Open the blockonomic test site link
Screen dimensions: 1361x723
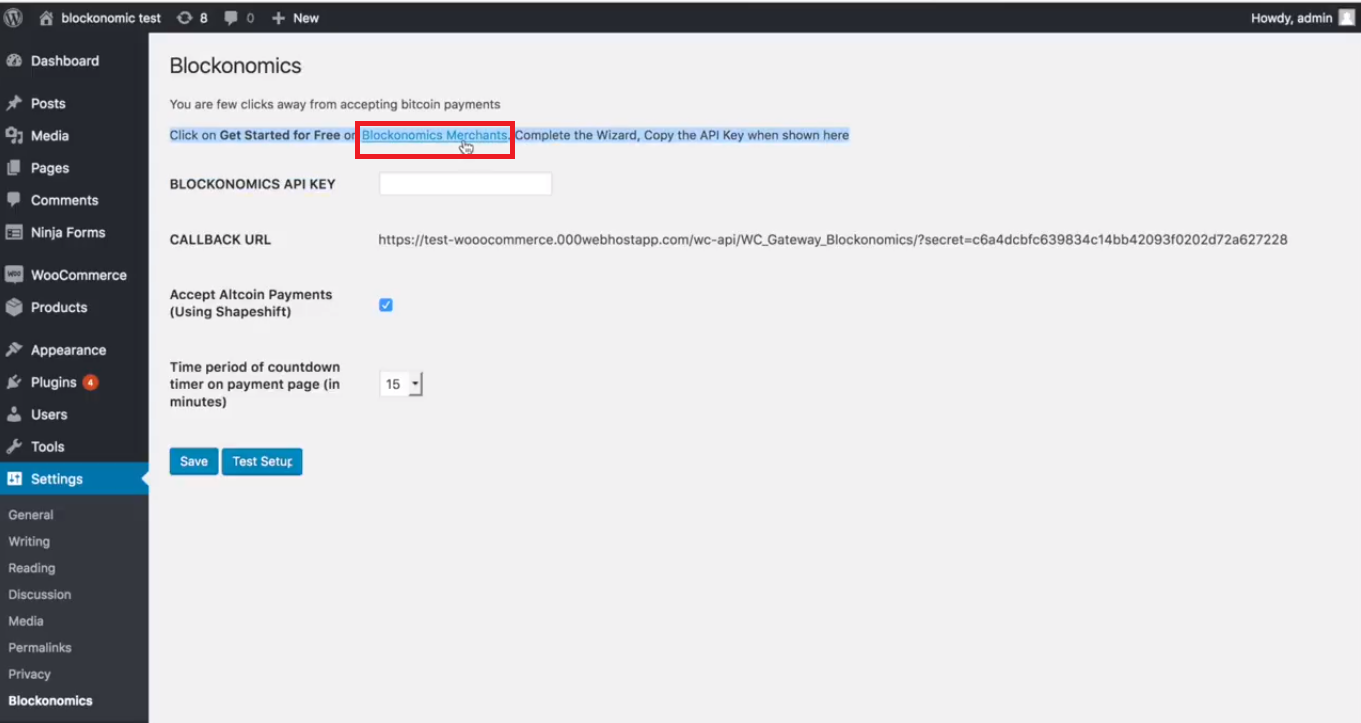click(111, 18)
